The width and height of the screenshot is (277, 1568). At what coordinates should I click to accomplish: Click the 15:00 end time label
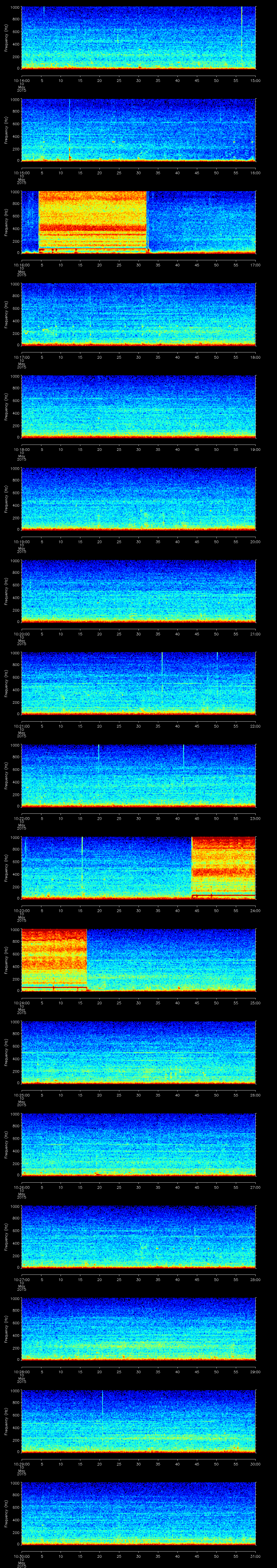point(256,81)
